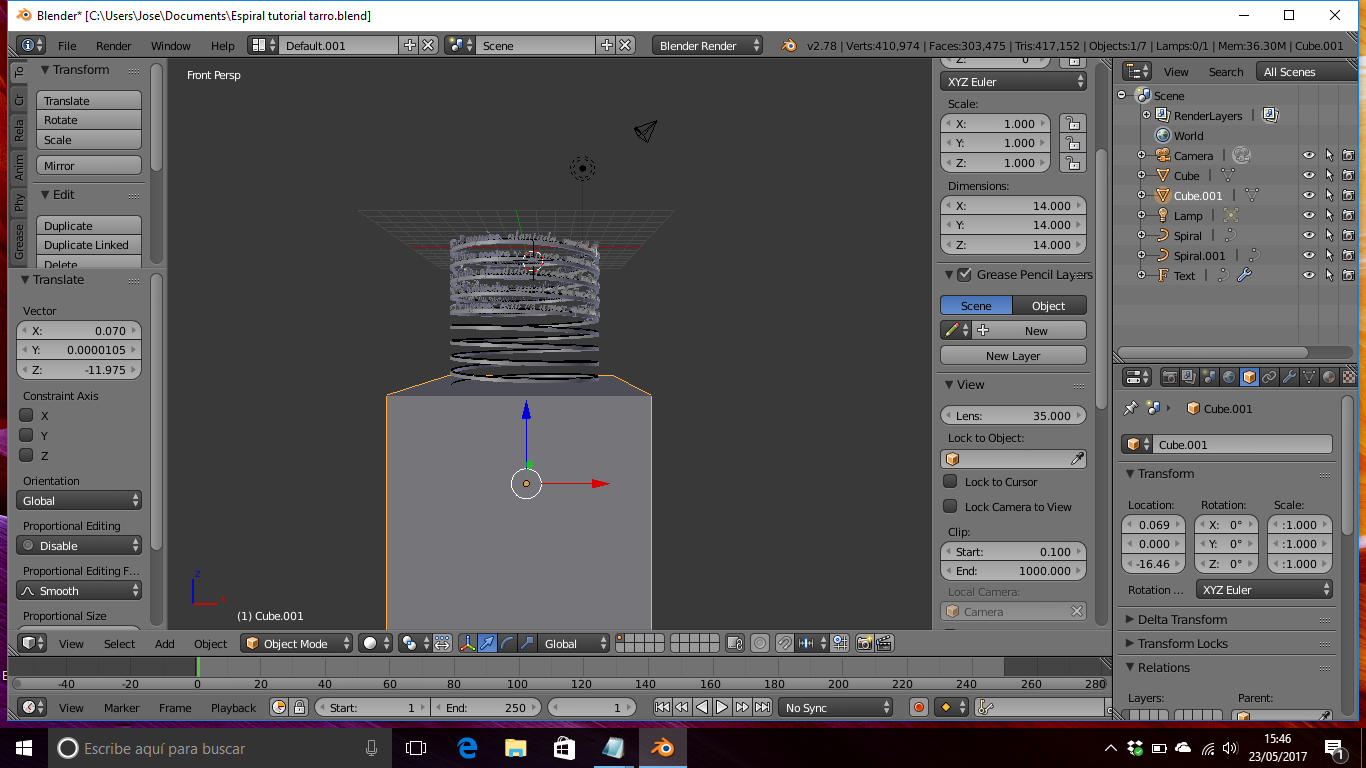The width and height of the screenshot is (1366, 768).
Task: Enable Lock to Cursor checkbox
Action: pyautogui.click(x=950, y=481)
